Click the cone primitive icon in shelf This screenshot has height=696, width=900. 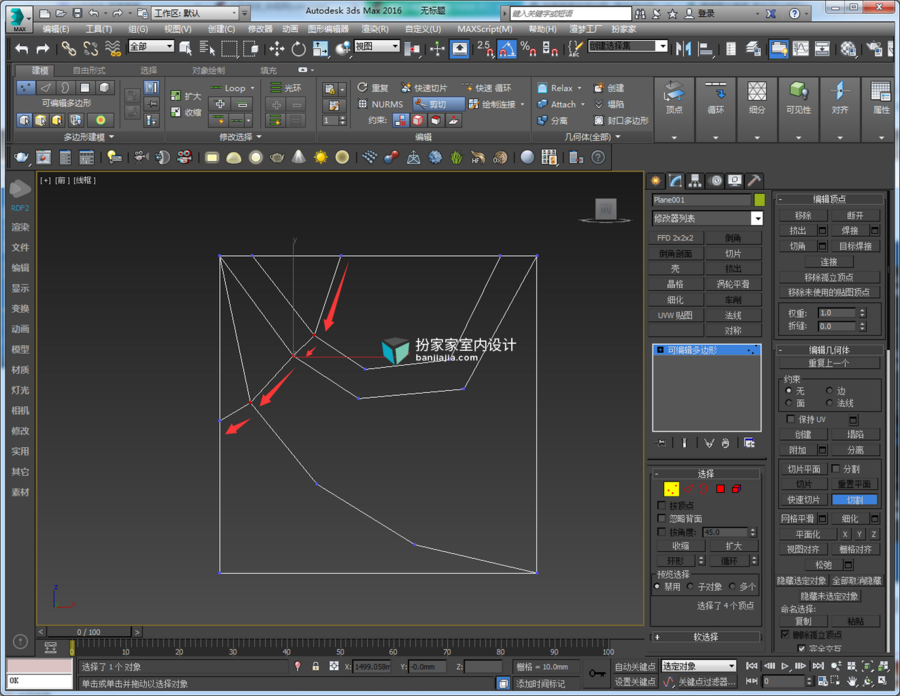coord(298,157)
